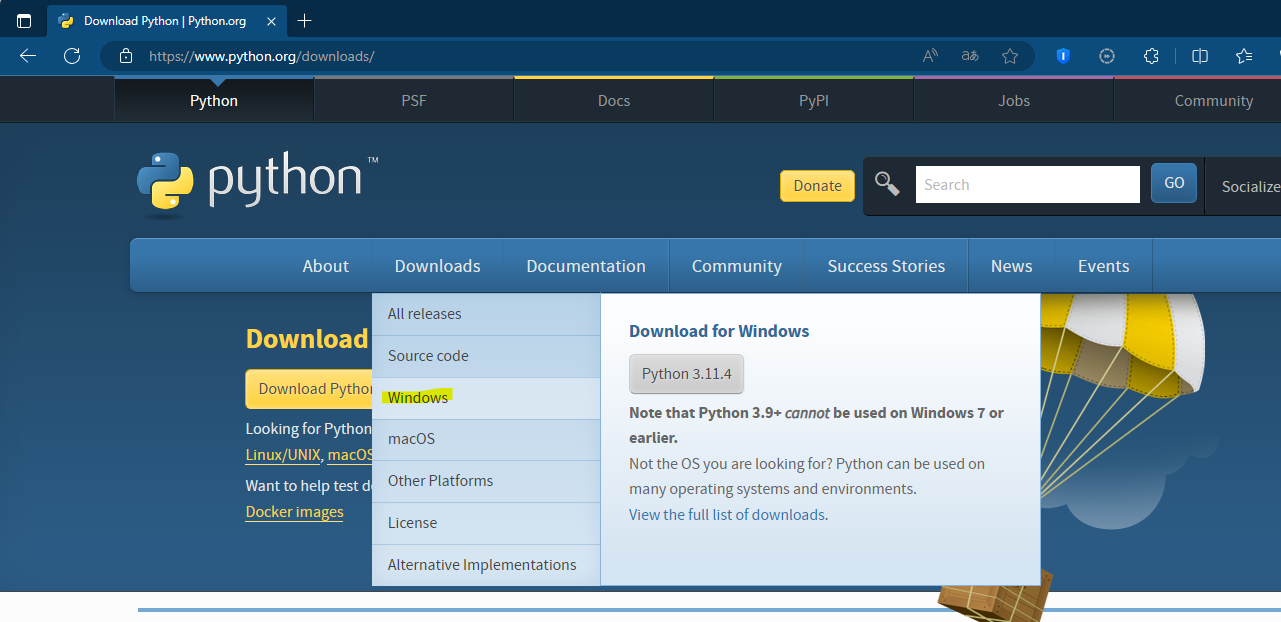Choose Source code in Downloads menu
The width and height of the screenshot is (1281, 622).
[486, 356]
